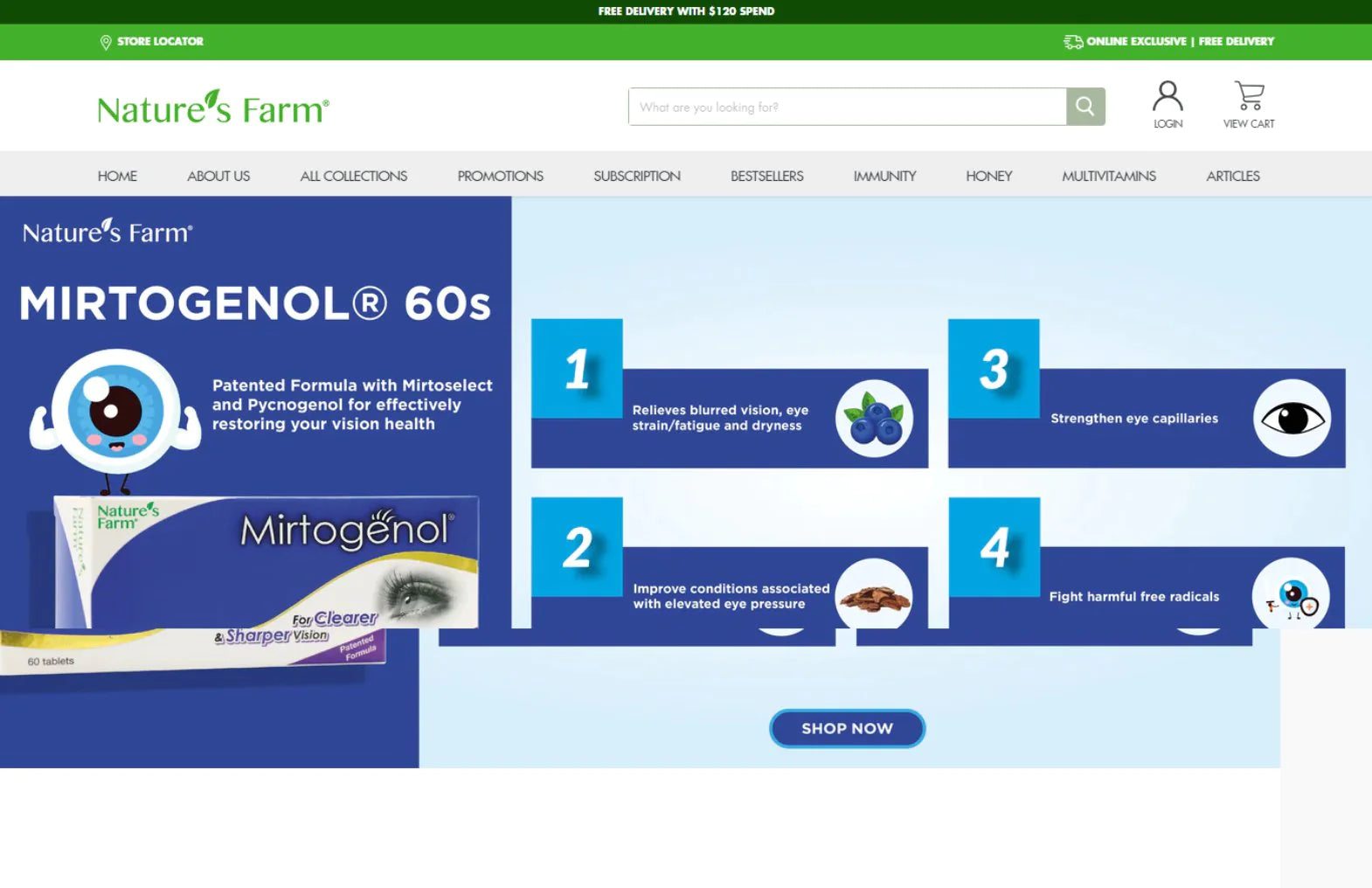This screenshot has width=1372, height=888.
Task: Open the Multivitamins category
Action: [x=1109, y=176]
